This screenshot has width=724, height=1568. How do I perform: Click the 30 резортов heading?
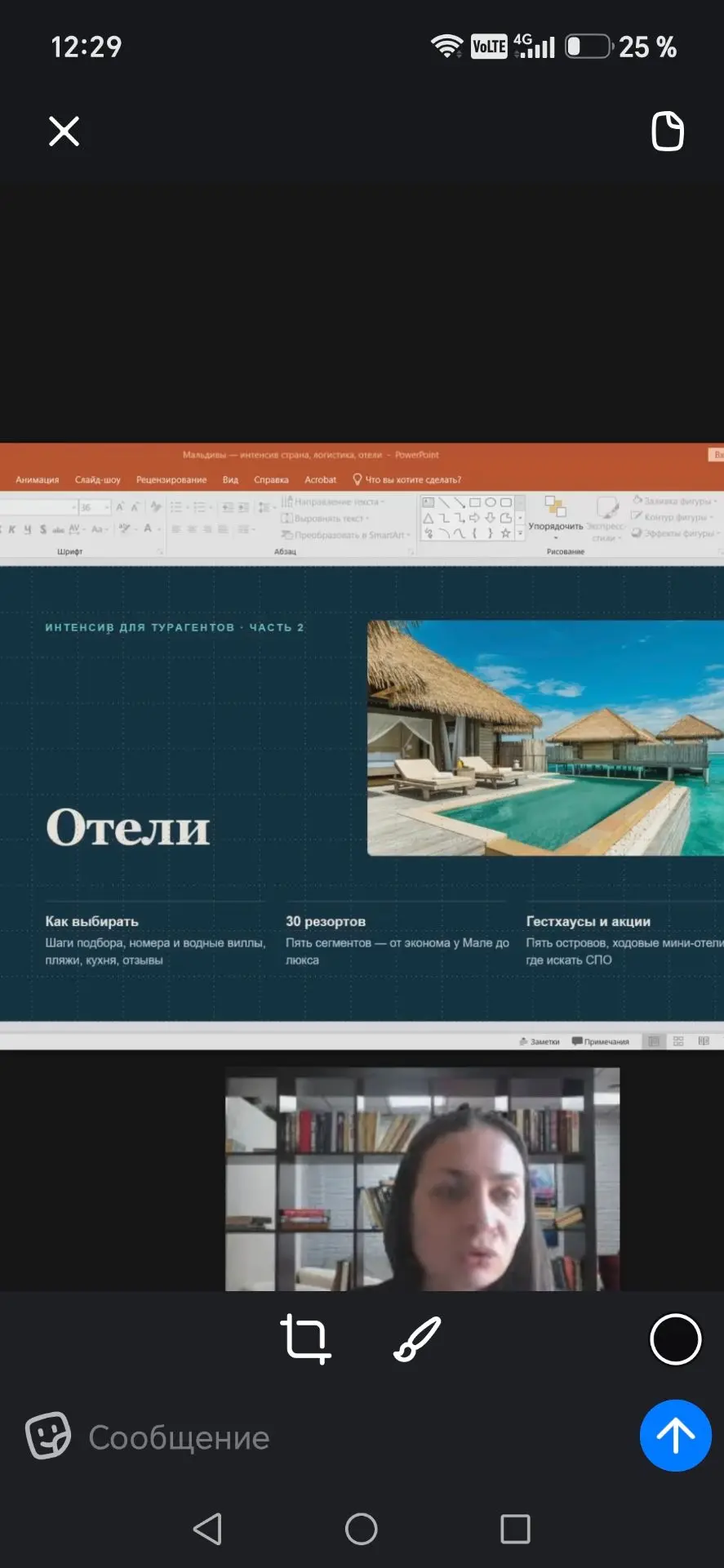click(x=326, y=921)
